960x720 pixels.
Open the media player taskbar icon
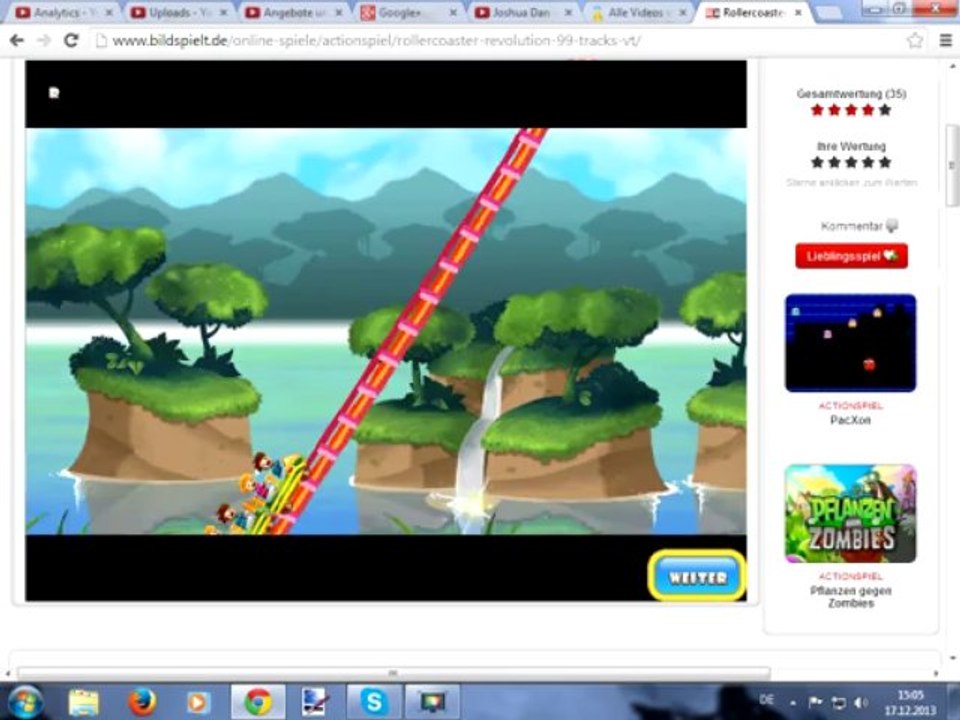point(197,702)
